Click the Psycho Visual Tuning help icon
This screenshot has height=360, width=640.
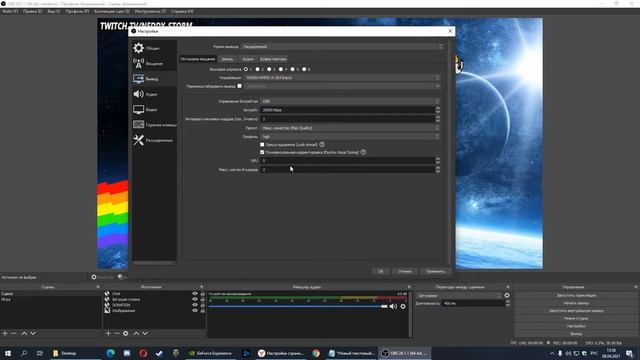tap(363, 152)
